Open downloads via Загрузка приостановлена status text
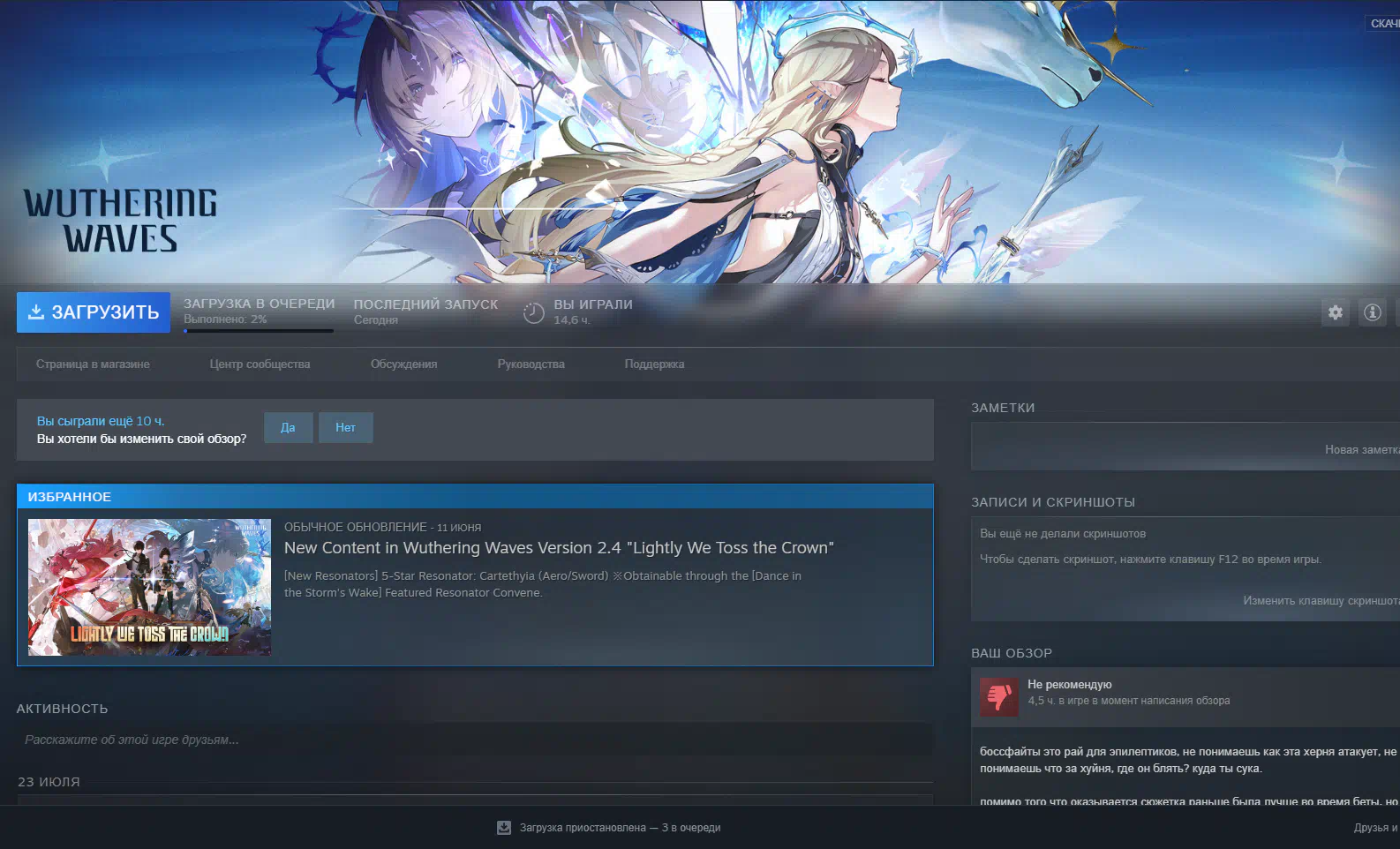This screenshot has height=849, width=1400. click(x=620, y=828)
